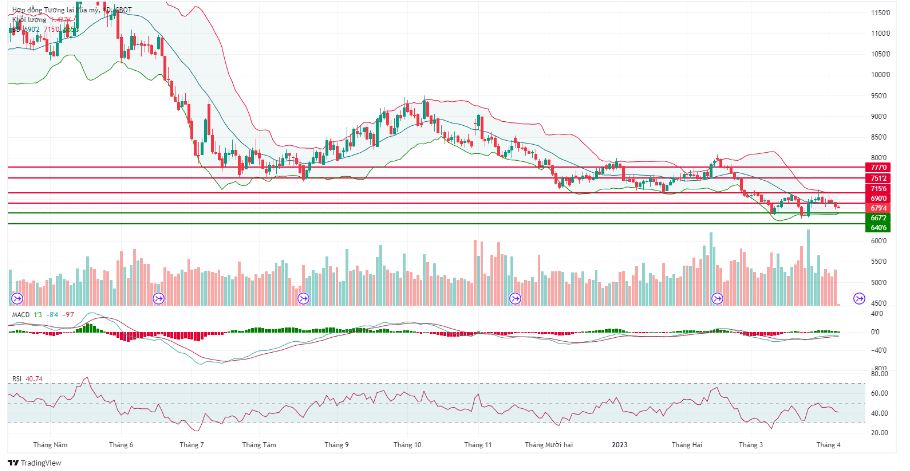Image resolution: width=910 pixels, height=471 pixels.
Task: Select the 751'2 red price label
Action: click(876, 177)
